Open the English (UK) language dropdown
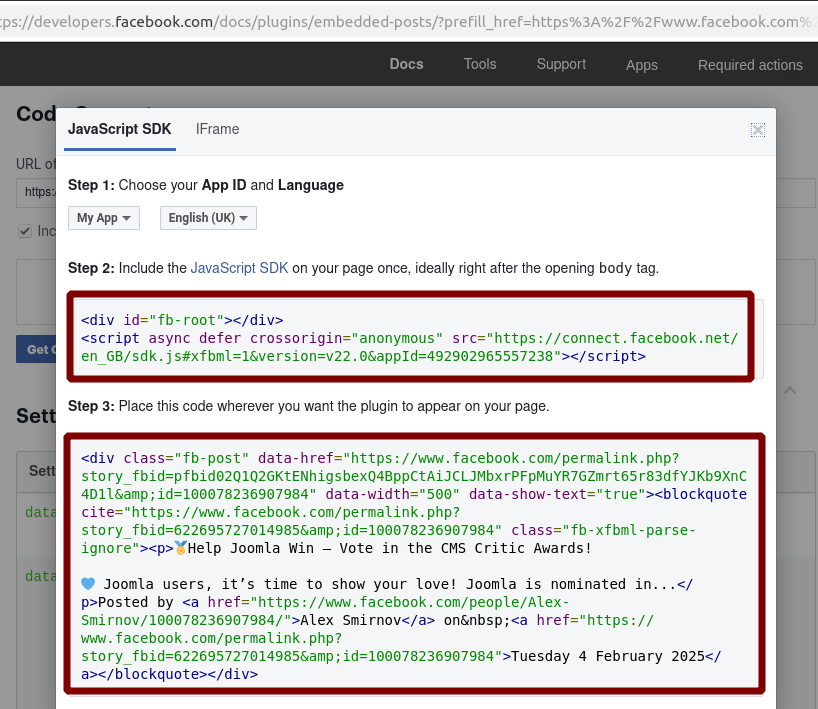This screenshot has height=709, width=818. [208, 218]
